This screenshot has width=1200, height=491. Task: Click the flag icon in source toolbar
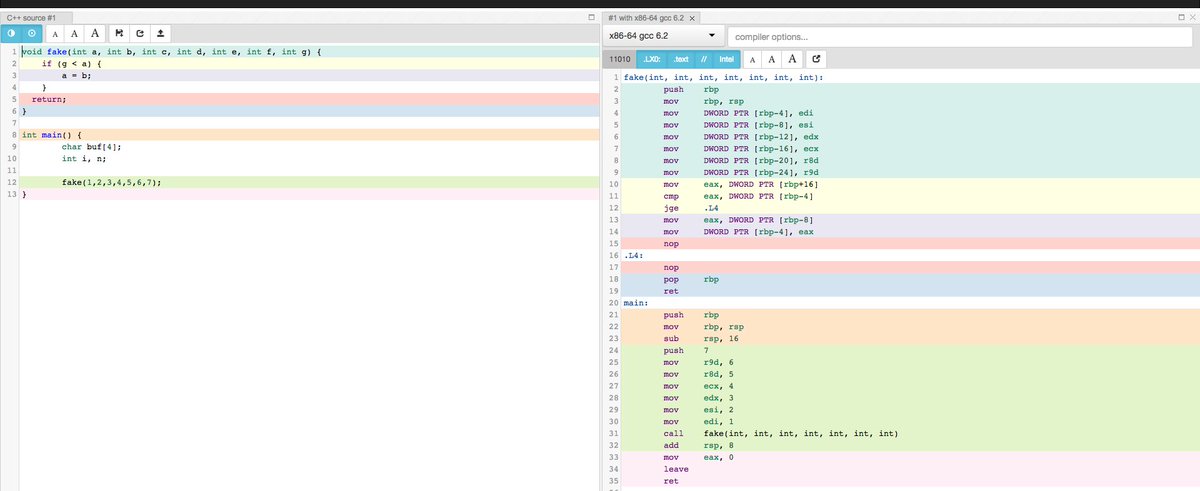[x=120, y=34]
